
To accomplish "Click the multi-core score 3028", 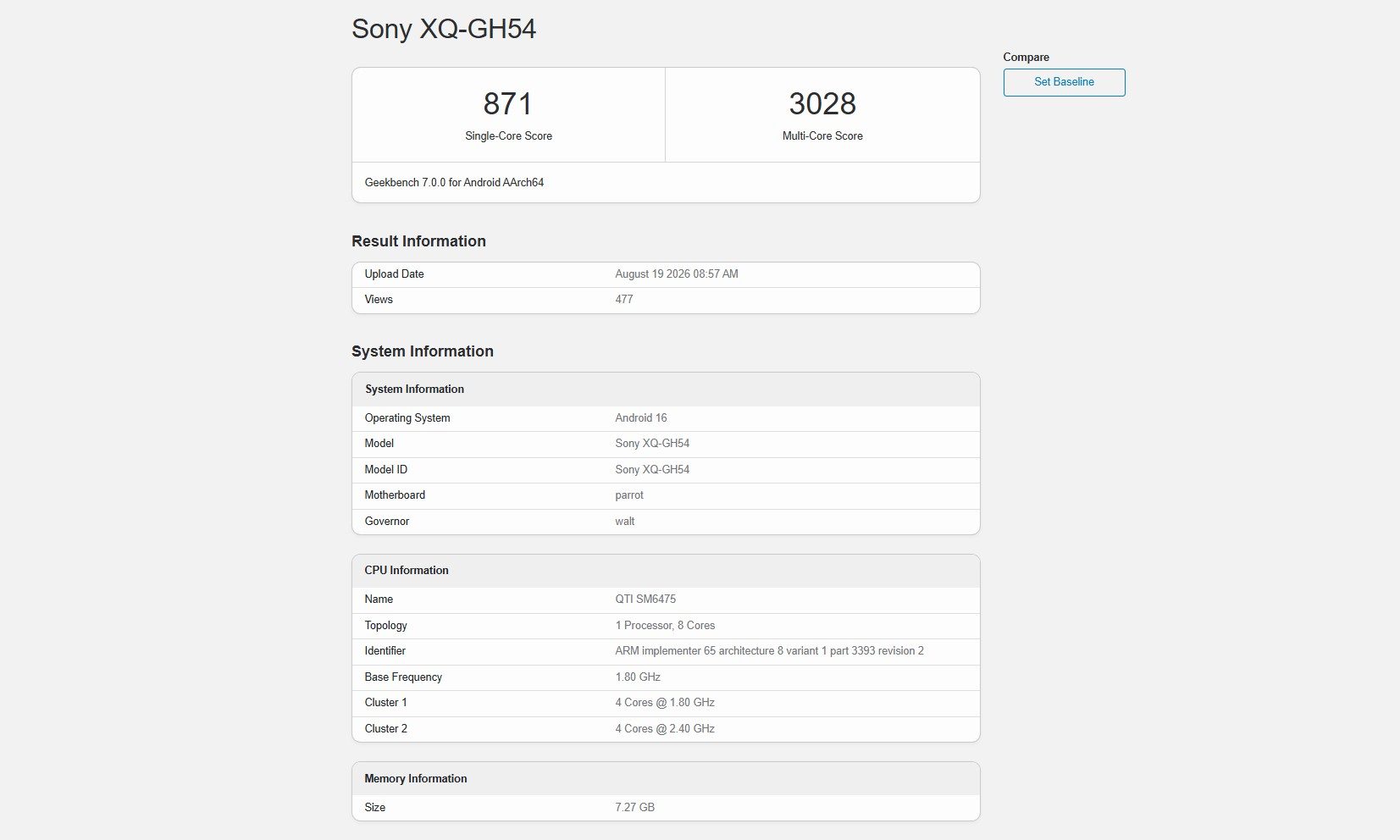I will (x=822, y=104).
